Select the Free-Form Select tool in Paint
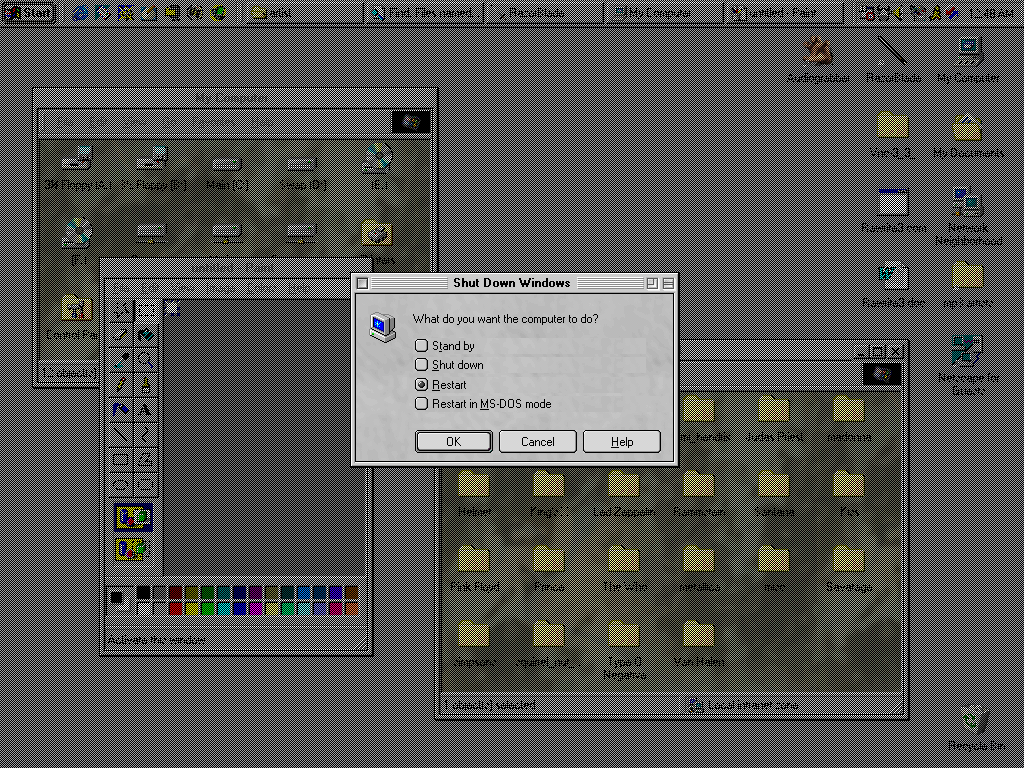This screenshot has height=768, width=1024. pos(121,310)
